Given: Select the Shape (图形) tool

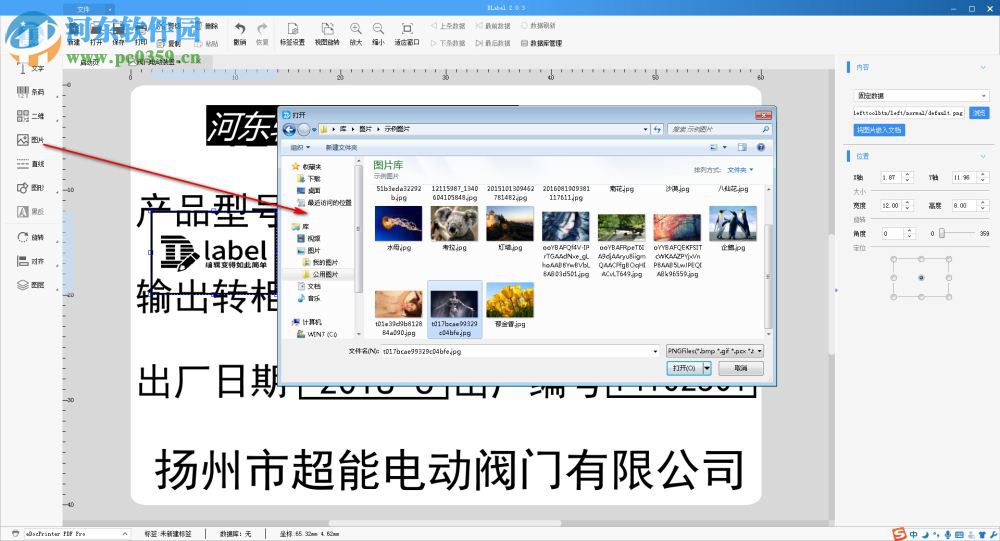Looking at the screenshot, I should click(30, 188).
